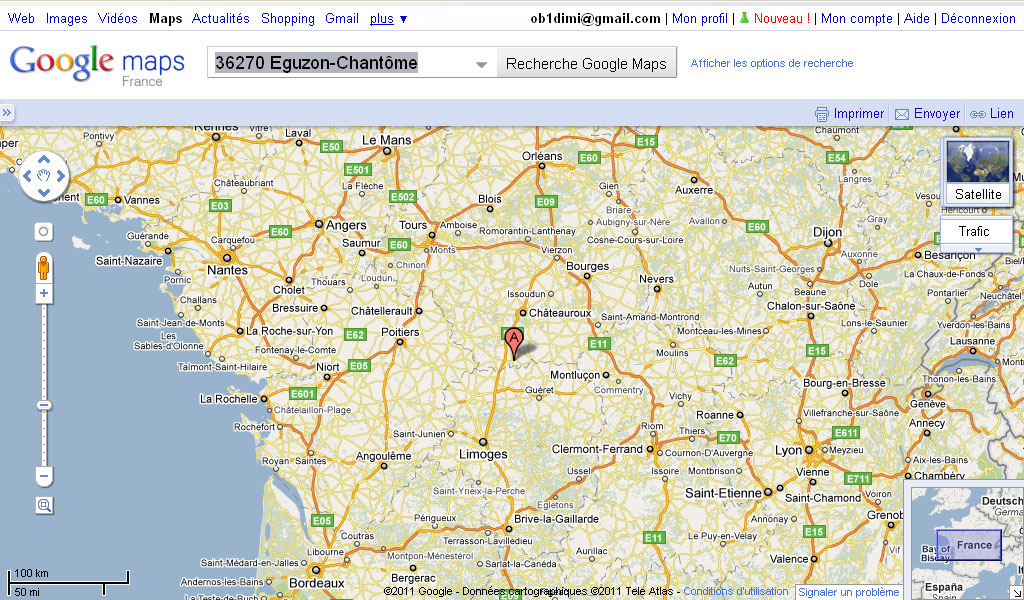Expand the left panel with double-chevron

pos(7,113)
